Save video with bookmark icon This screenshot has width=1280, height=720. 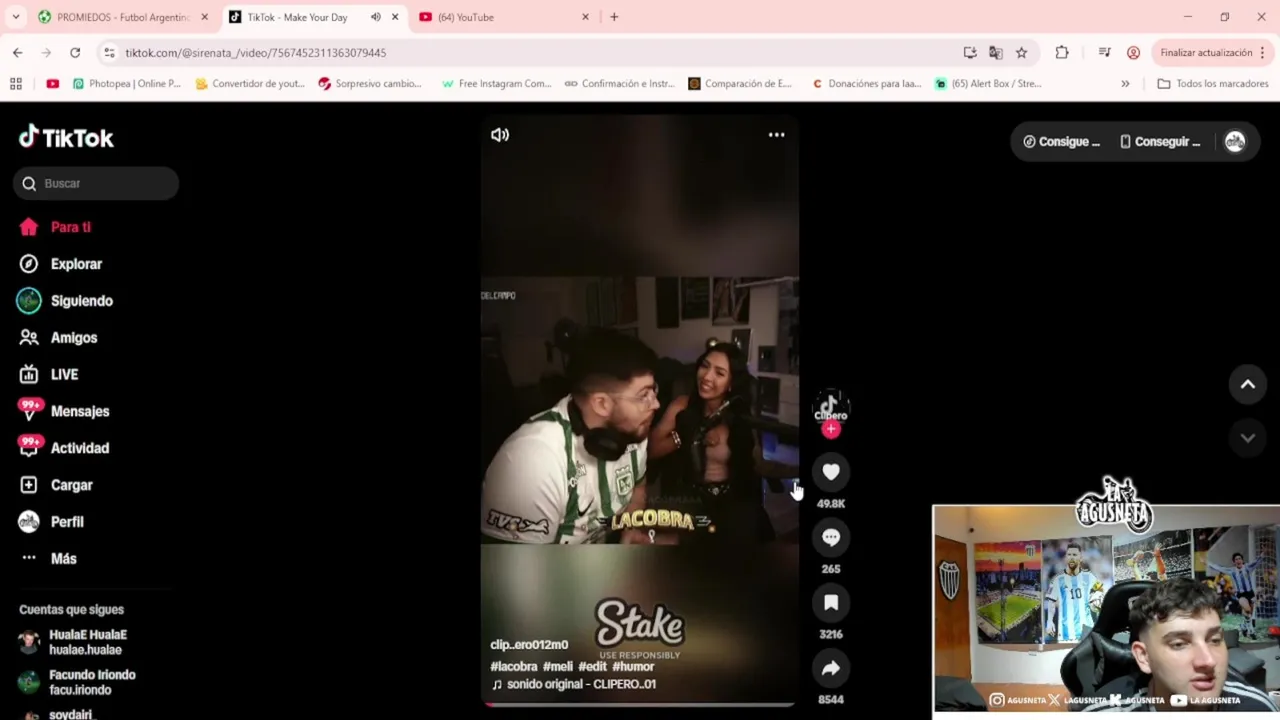coord(831,602)
